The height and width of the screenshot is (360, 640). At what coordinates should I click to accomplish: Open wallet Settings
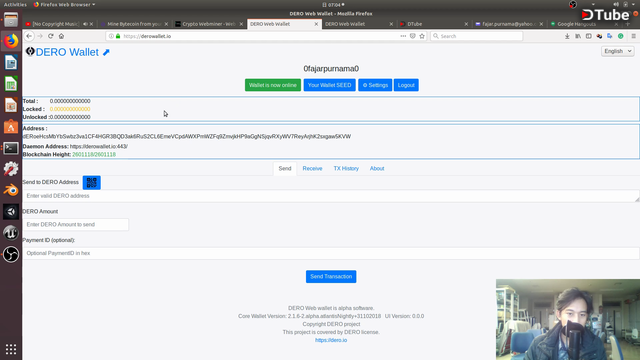click(x=375, y=85)
